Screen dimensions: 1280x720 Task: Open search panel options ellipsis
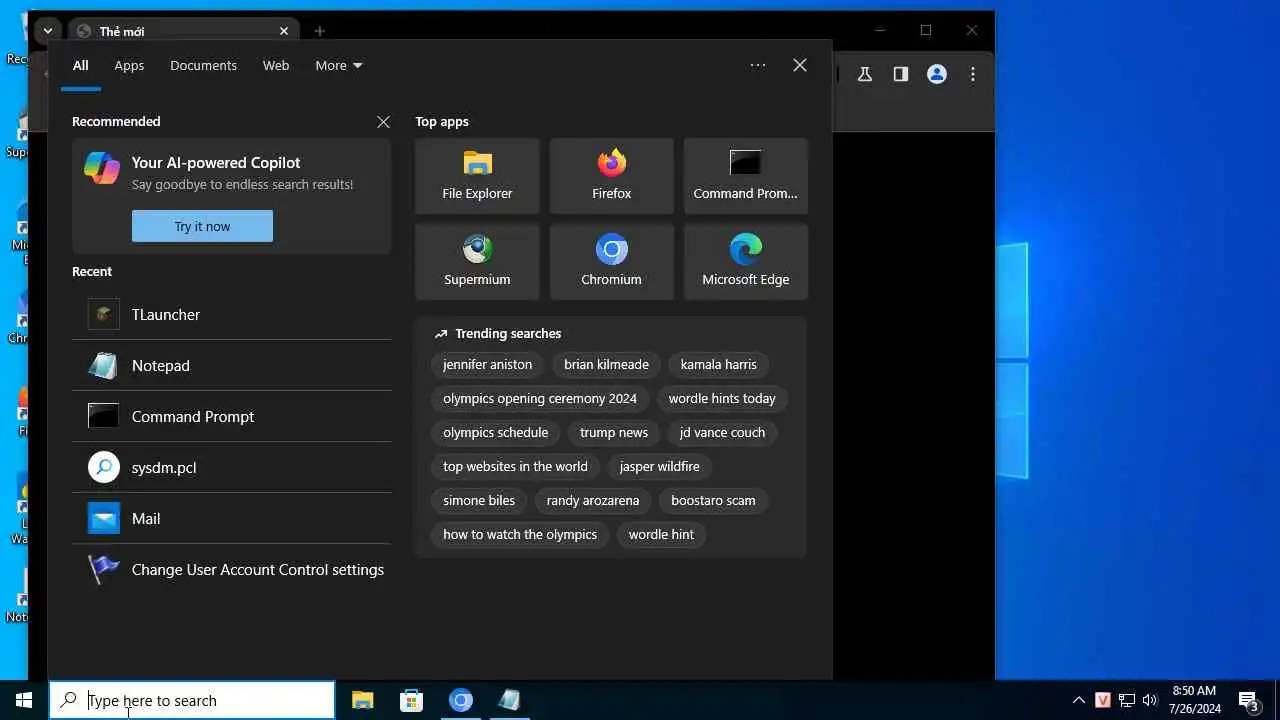click(758, 65)
